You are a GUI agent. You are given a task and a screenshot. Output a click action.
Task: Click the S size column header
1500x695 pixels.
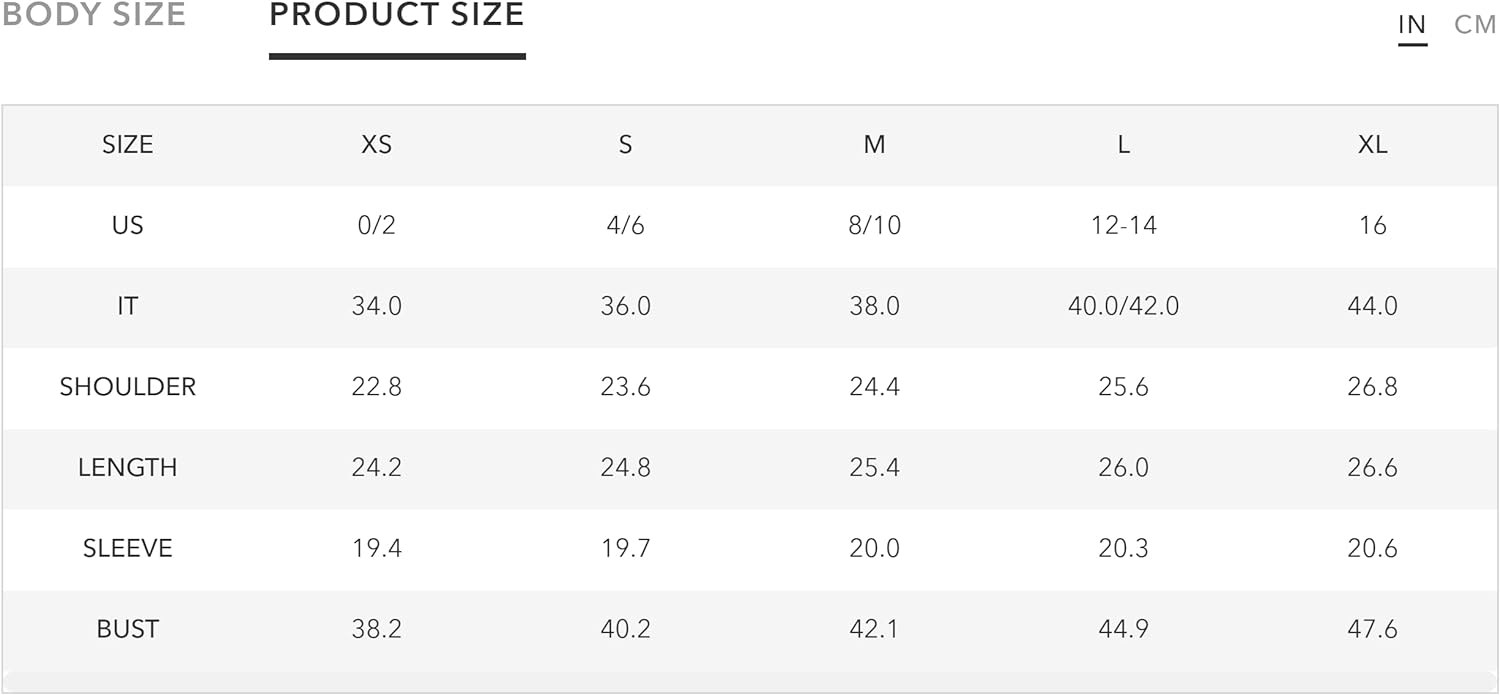[x=625, y=145]
